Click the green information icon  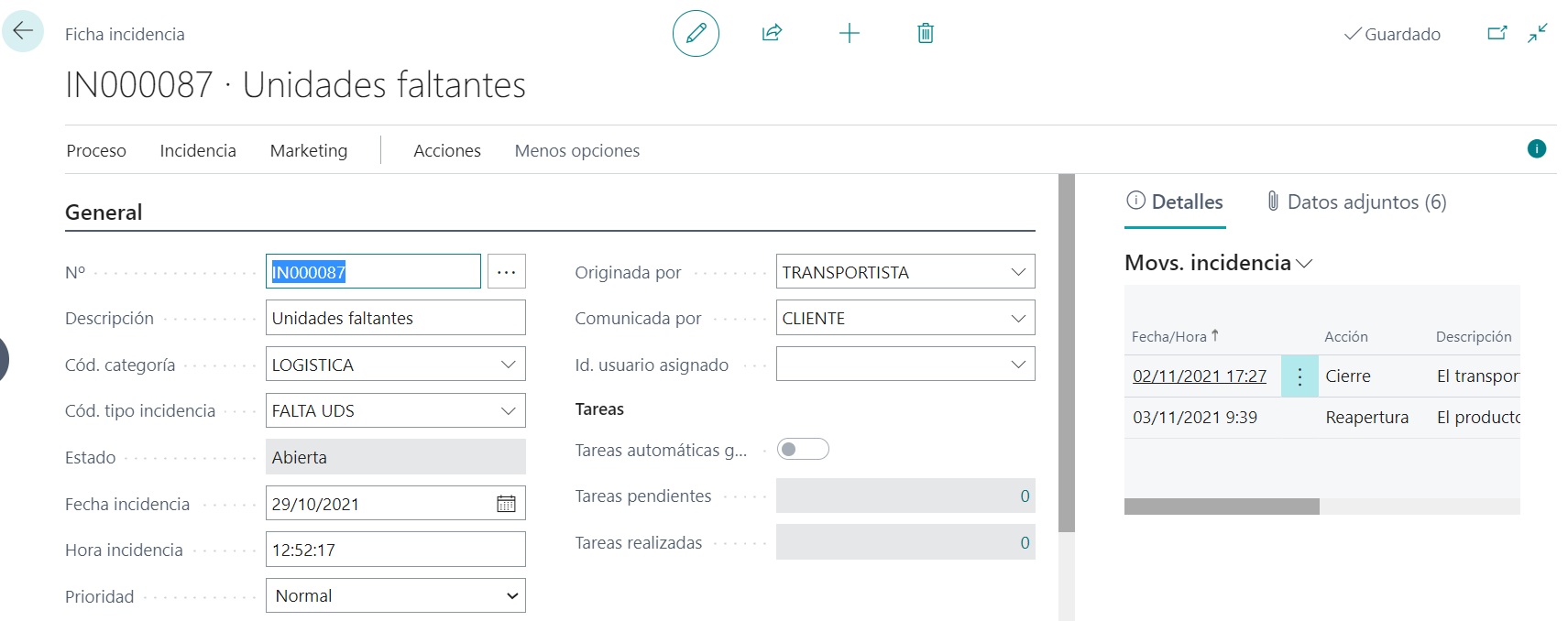pos(1537,149)
